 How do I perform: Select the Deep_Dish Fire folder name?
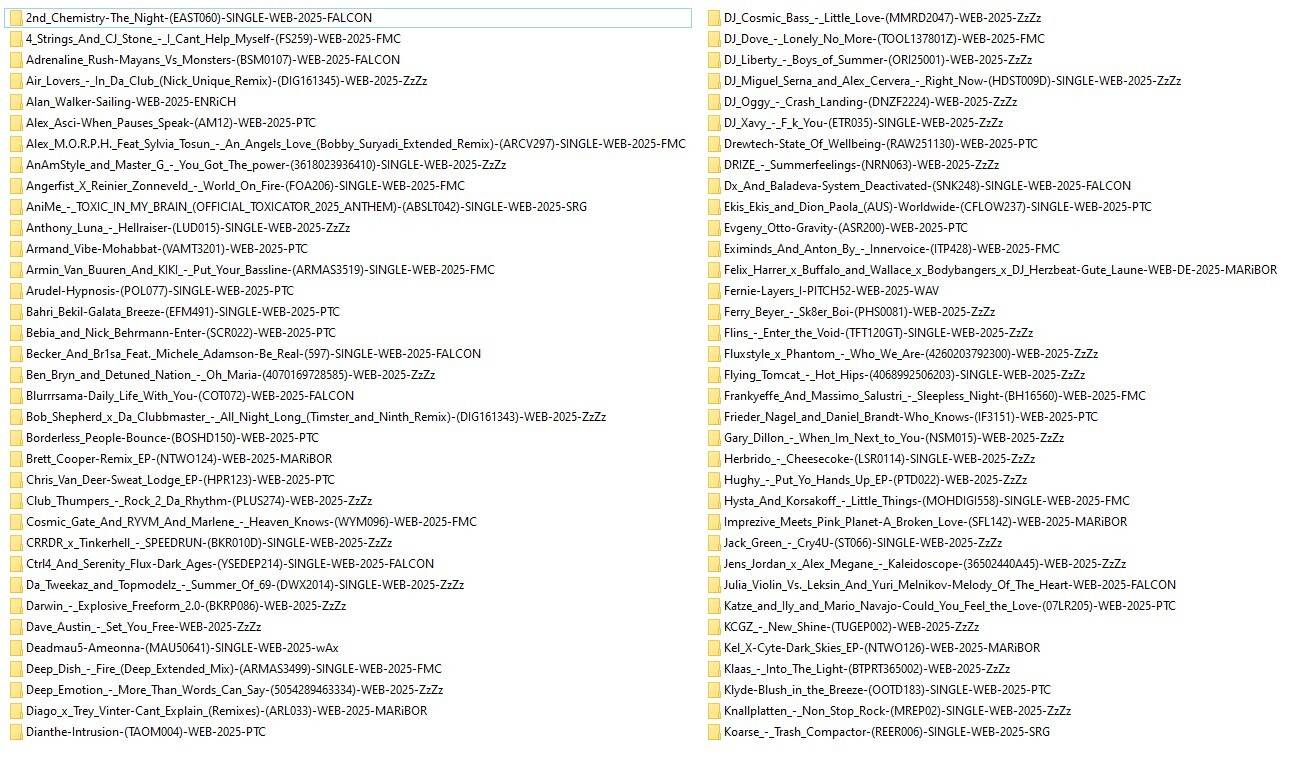pyautogui.click(x=234, y=669)
